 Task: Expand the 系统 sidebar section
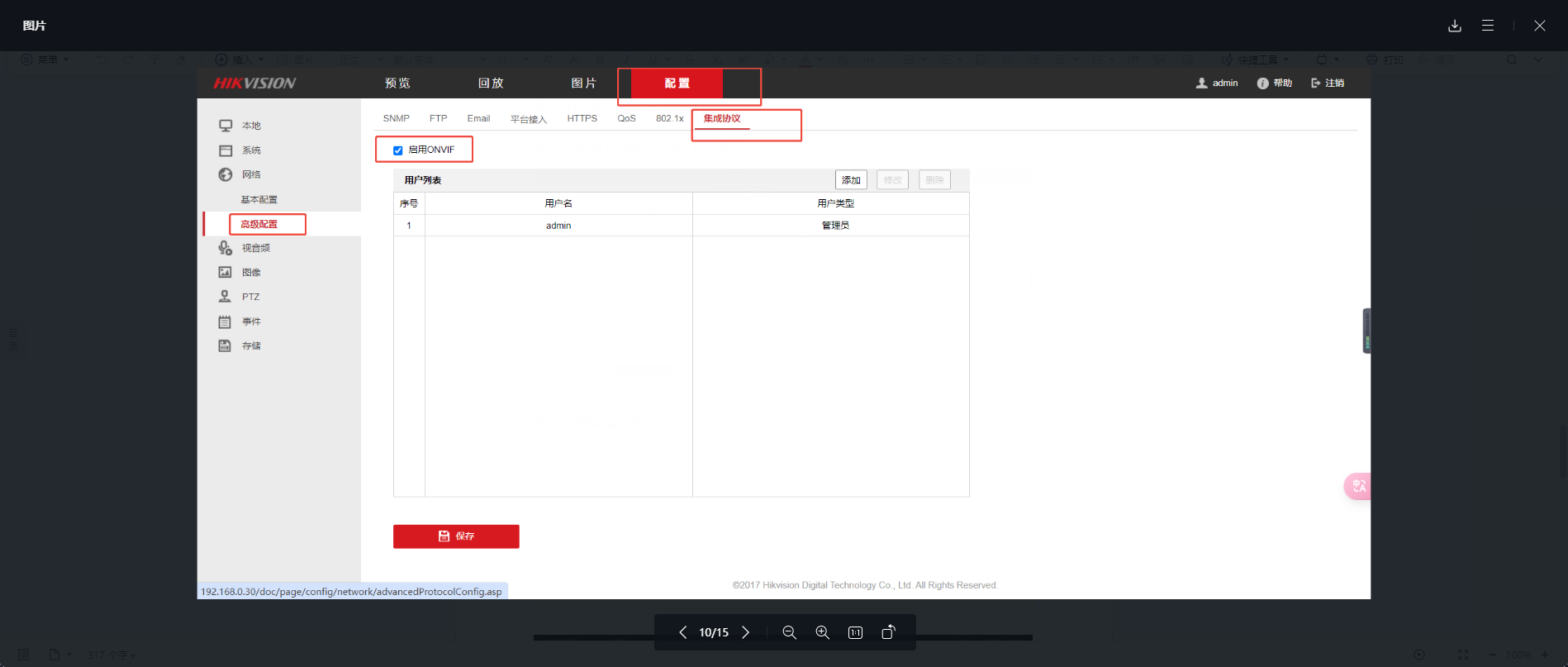251,150
